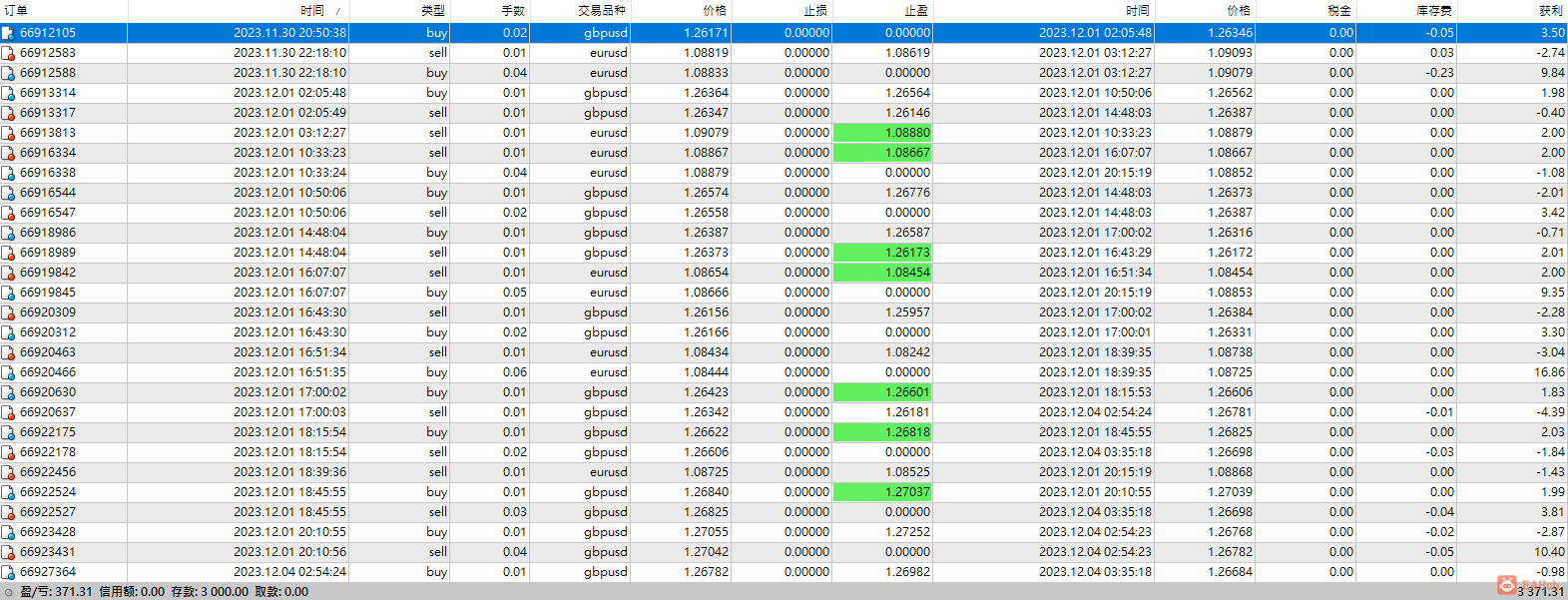
Task: Click the order icon of 66920463
Action: pos(8,352)
